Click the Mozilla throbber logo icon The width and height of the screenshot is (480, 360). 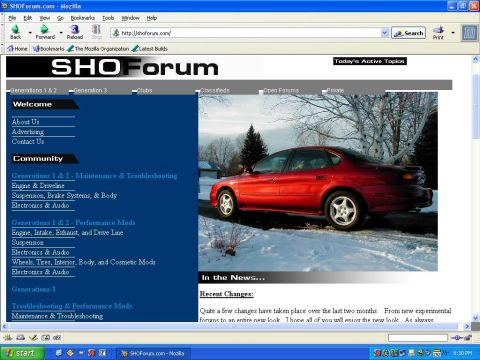tap(469, 33)
